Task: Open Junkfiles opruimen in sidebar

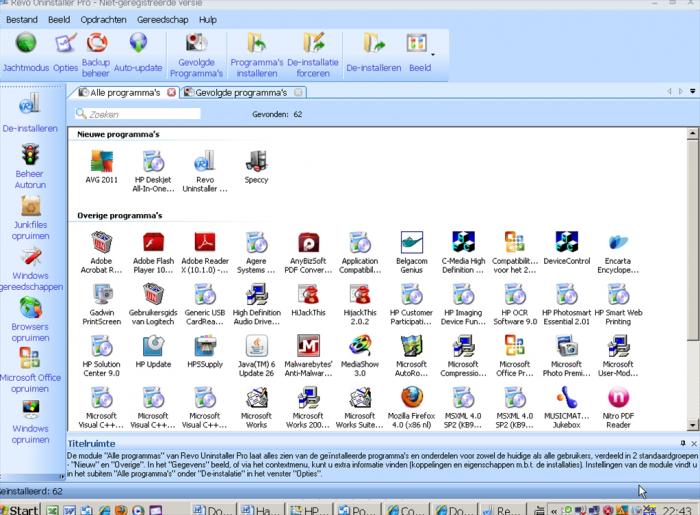Action: (x=30, y=218)
